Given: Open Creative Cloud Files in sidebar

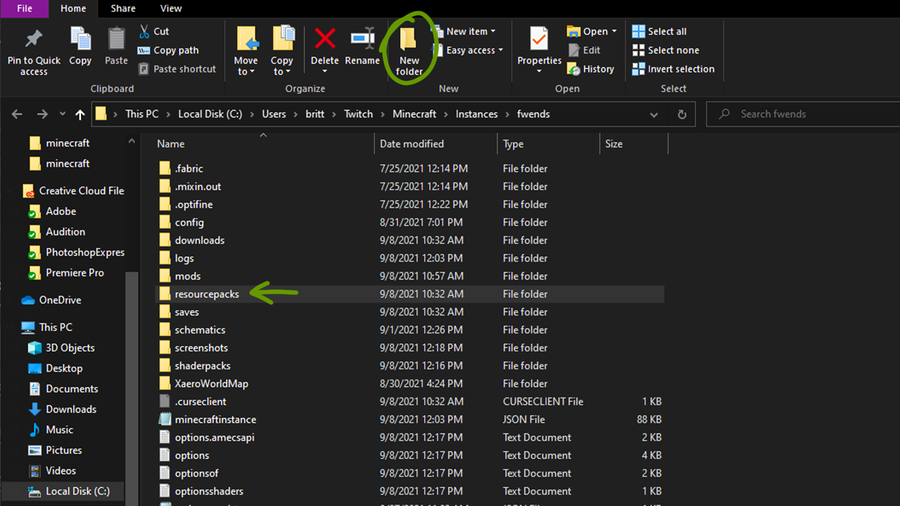Looking at the screenshot, I should click(73, 191).
